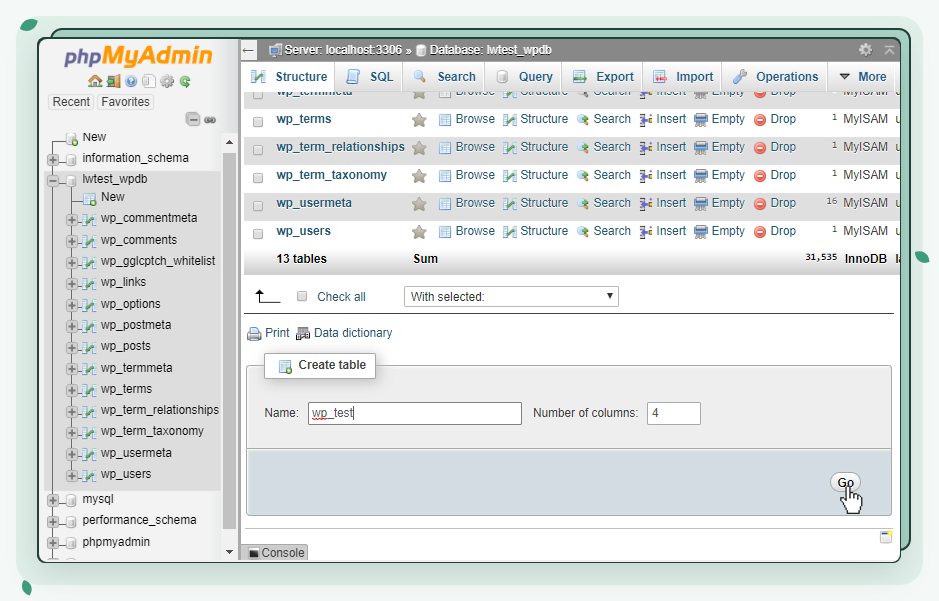939x601 pixels.
Task: Click the link chain icon in the navigation panel
Action: pos(210,120)
